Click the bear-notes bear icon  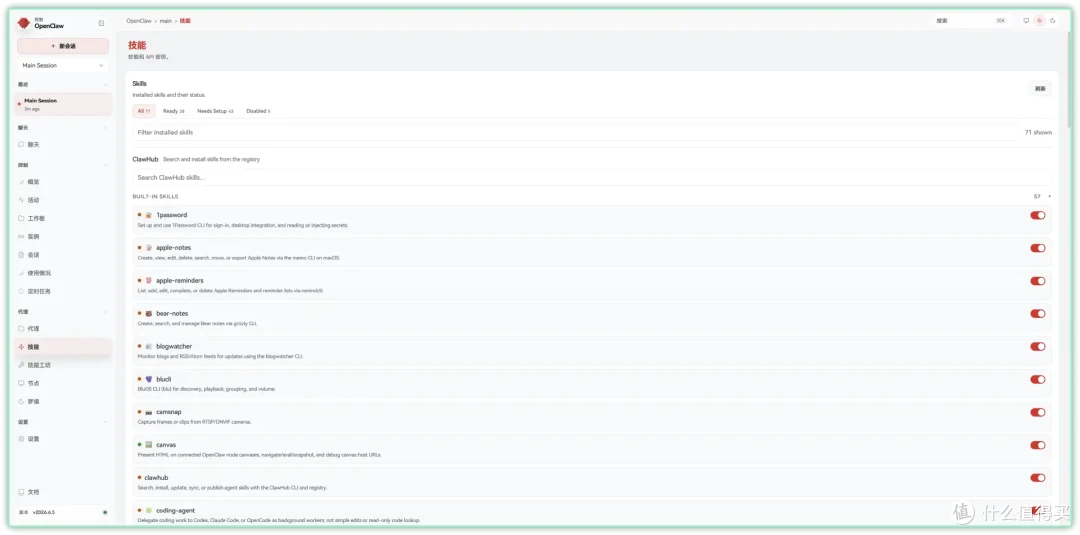[148, 313]
